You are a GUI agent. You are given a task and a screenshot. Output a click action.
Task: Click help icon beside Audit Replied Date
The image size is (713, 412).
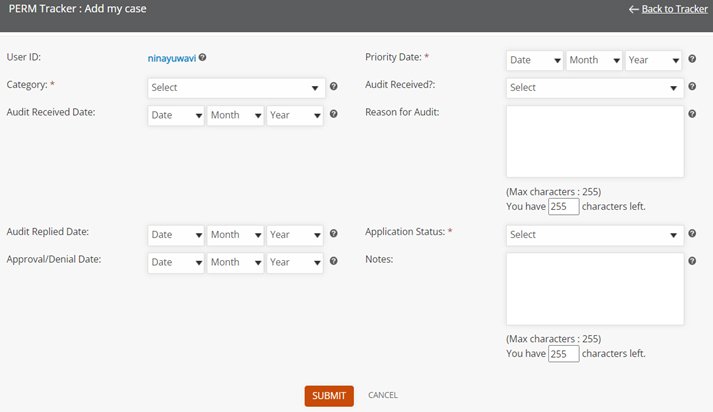(334, 234)
